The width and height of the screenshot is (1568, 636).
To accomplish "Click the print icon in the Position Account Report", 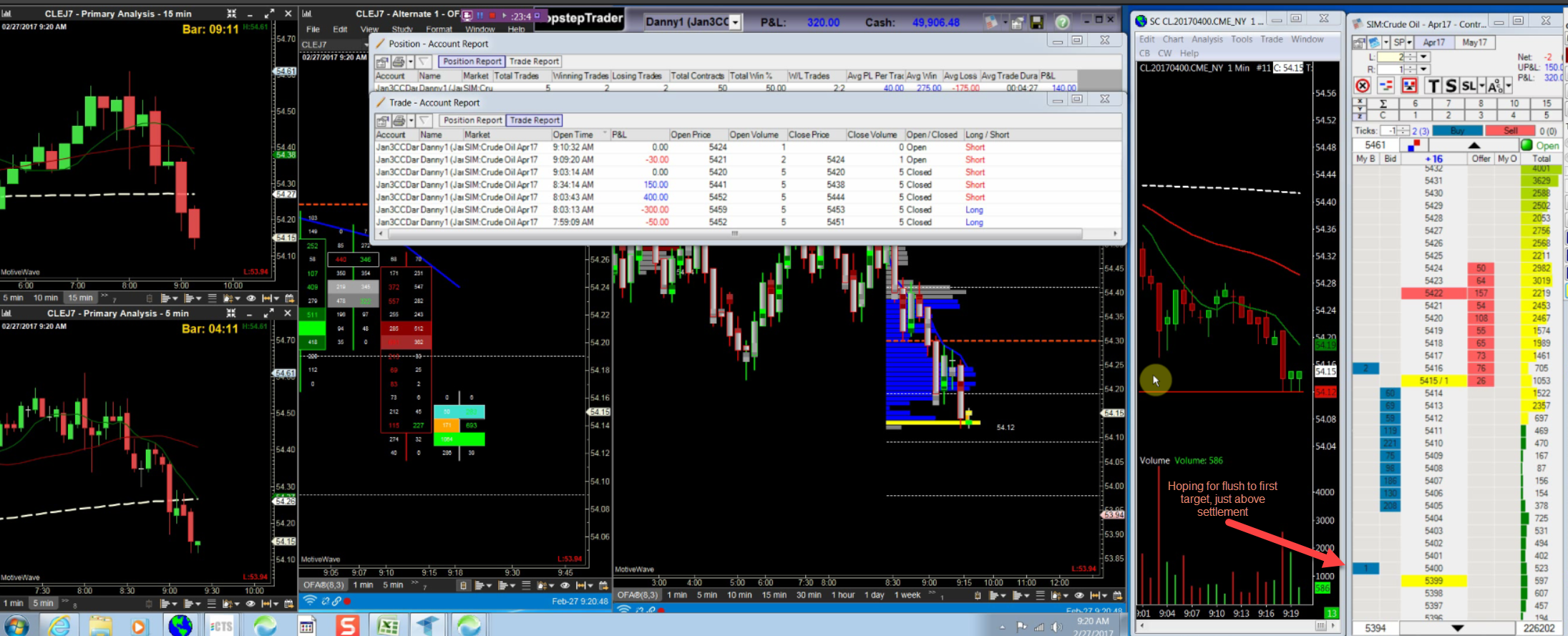I will pos(399,62).
